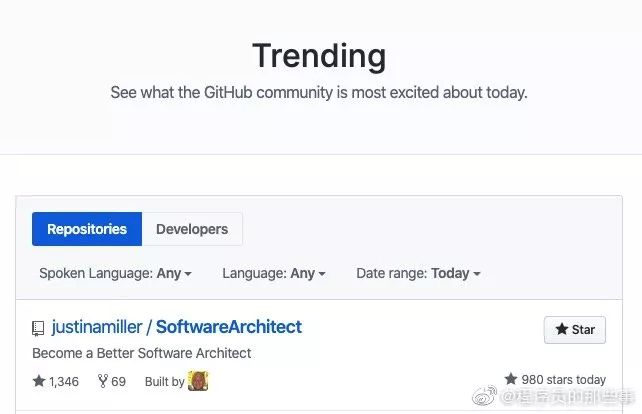642x414 pixels.
Task: Click the 980 stars today text
Action: coord(563,380)
